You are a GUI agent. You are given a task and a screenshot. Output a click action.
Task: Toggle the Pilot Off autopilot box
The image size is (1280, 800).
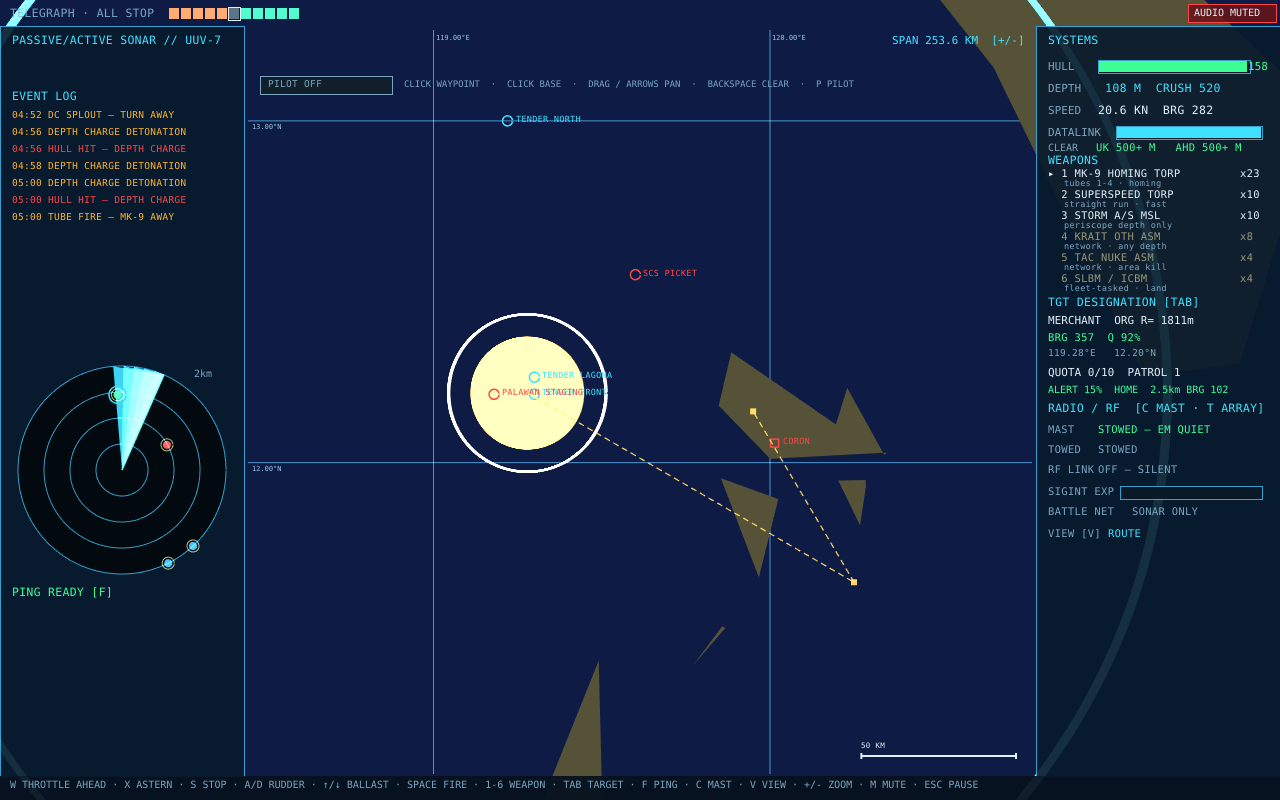point(326,85)
